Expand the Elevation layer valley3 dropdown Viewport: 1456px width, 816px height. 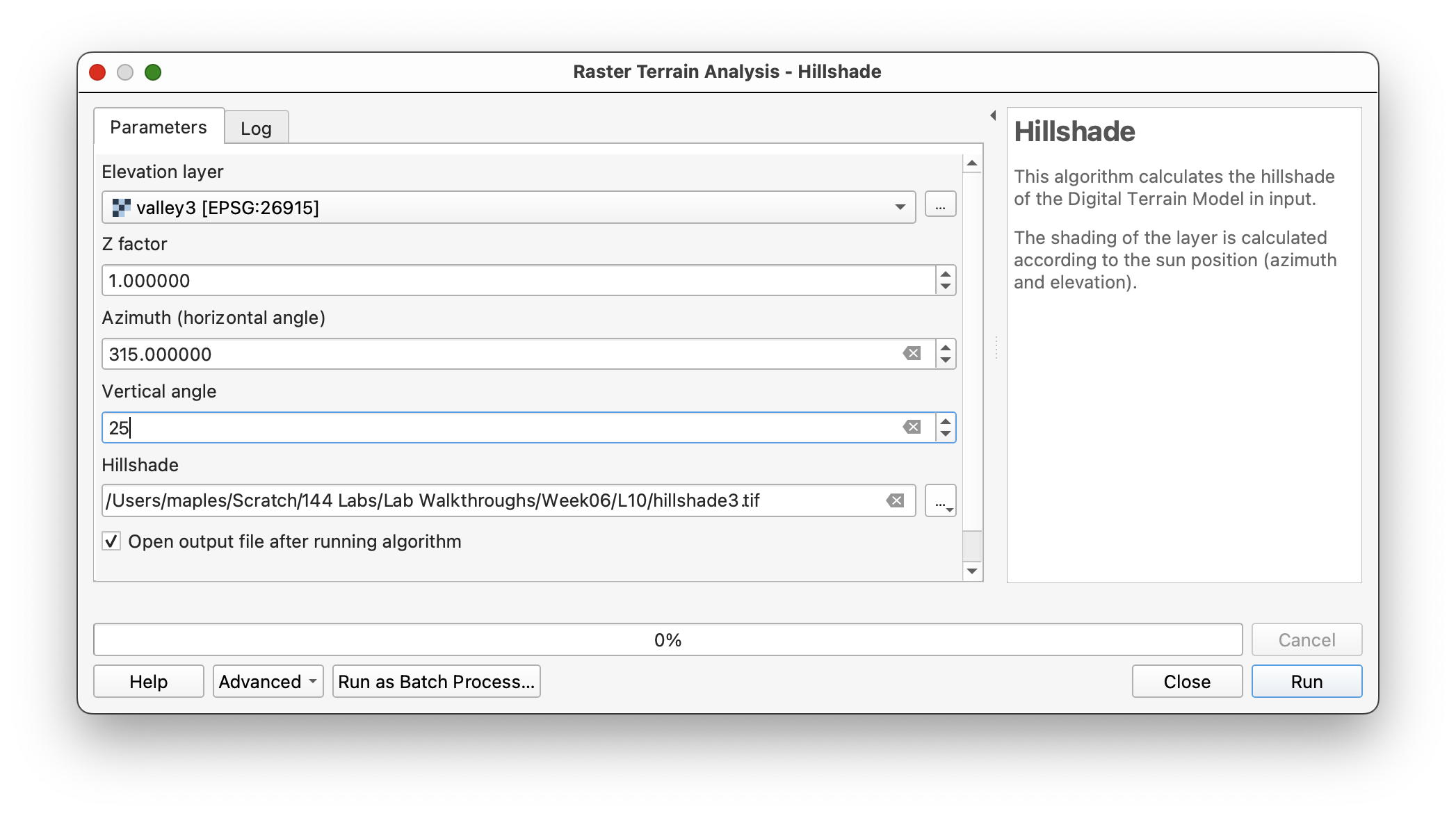[x=900, y=207]
